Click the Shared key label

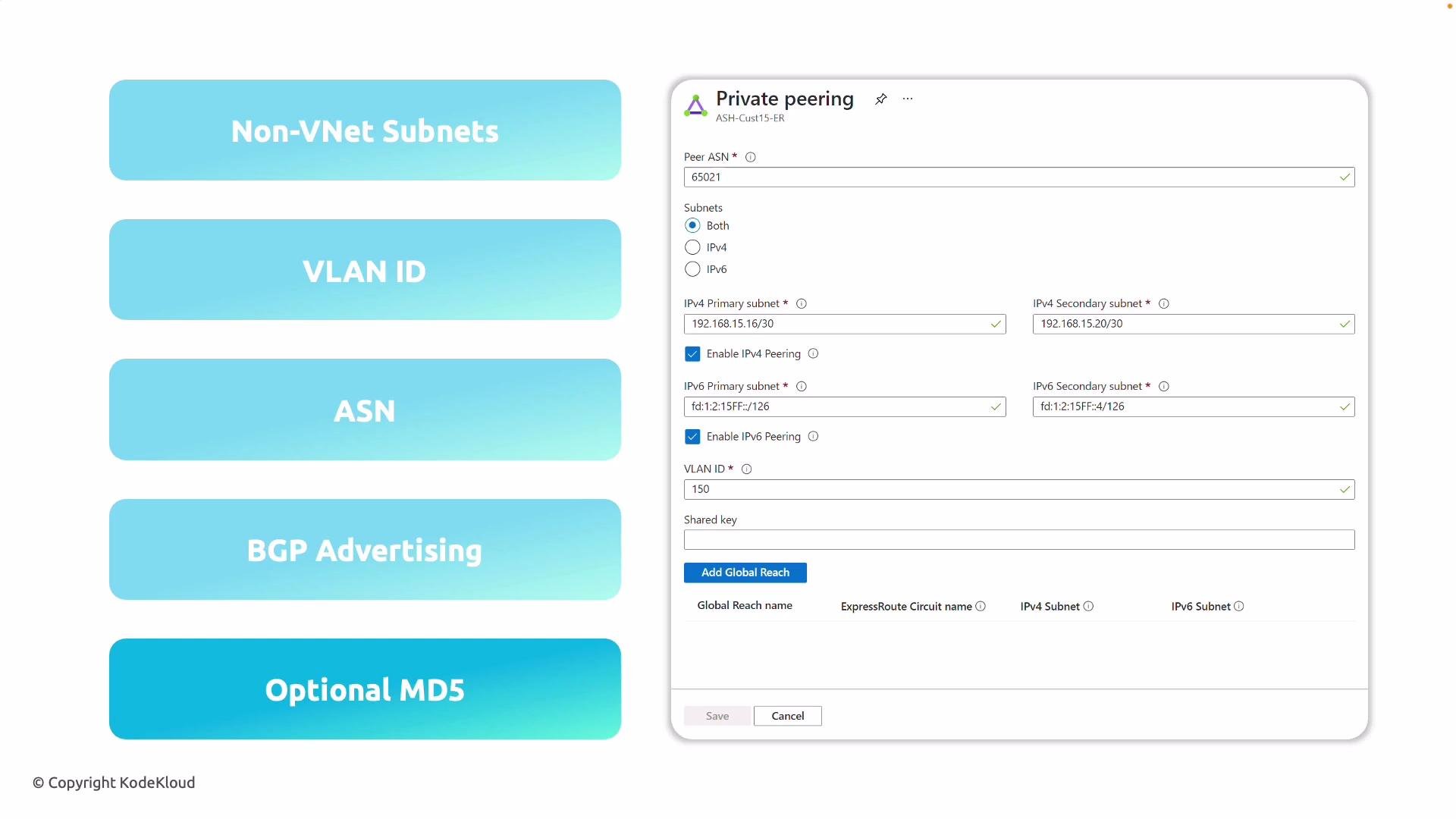(x=711, y=519)
